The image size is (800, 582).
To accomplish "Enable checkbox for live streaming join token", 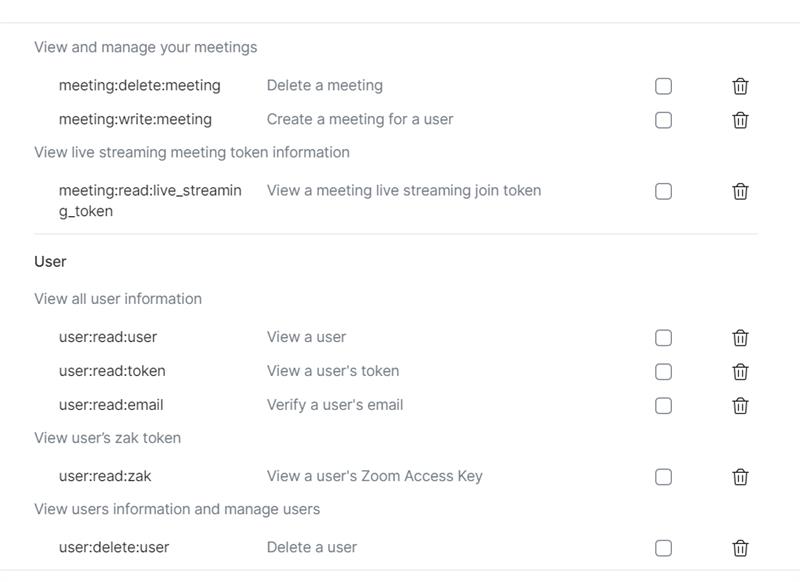I will (663, 192).
